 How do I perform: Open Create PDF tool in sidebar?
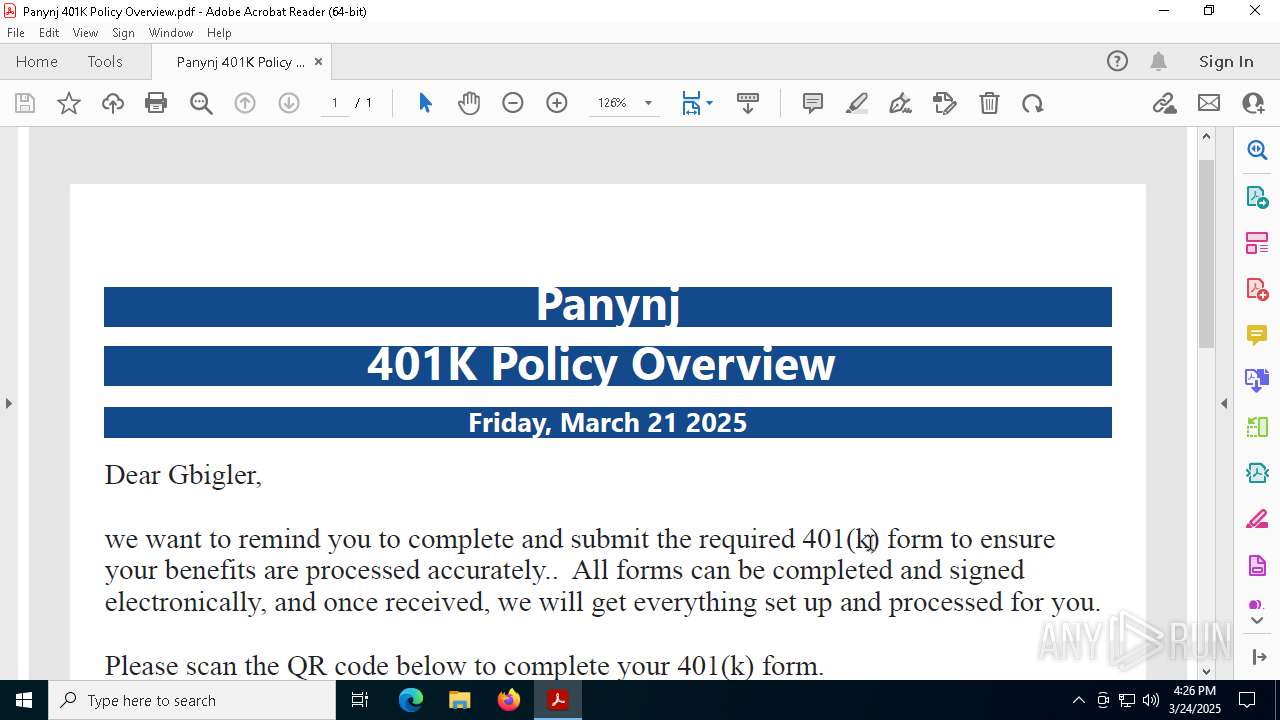pos(1257,289)
